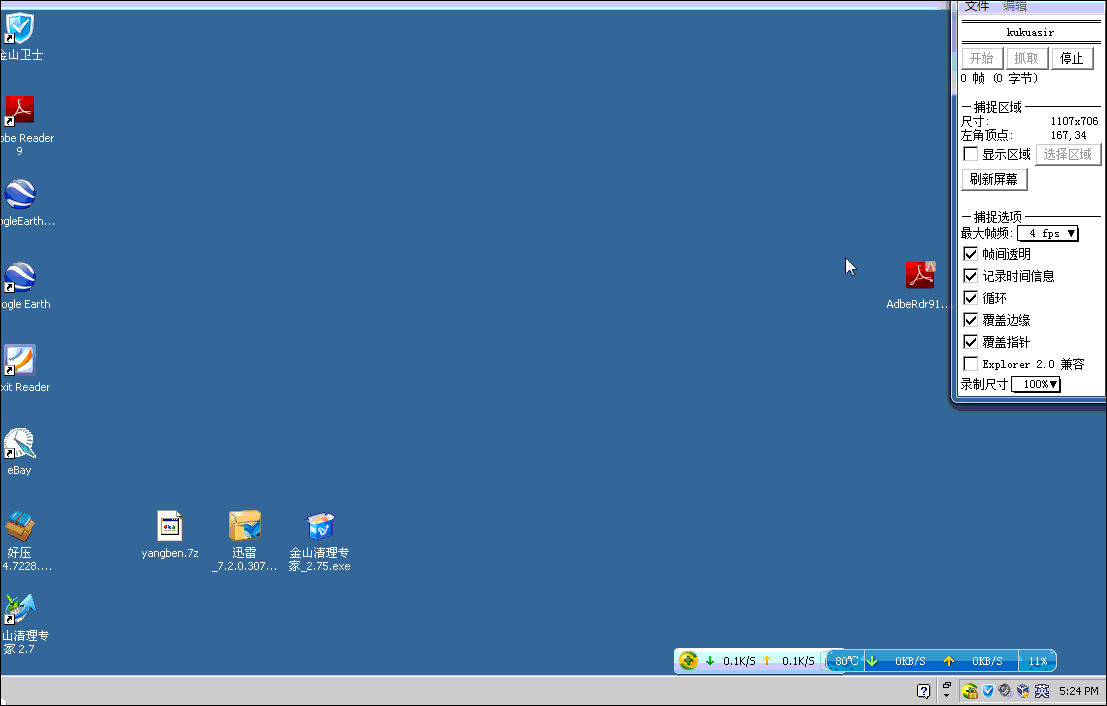Toggle the 覆盖边缘 checkbox
The width and height of the screenshot is (1107, 706).
point(971,320)
